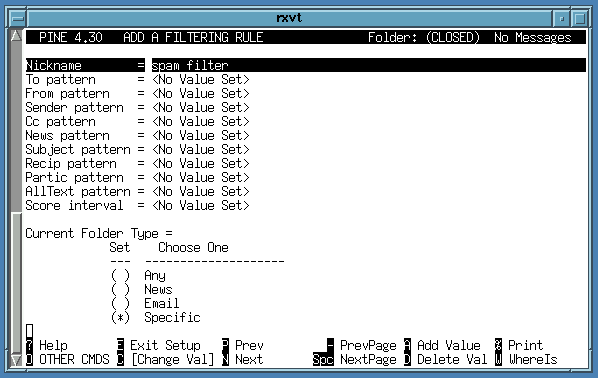Select the Email folder type radio
598x378 pixels.
click(x=120, y=304)
